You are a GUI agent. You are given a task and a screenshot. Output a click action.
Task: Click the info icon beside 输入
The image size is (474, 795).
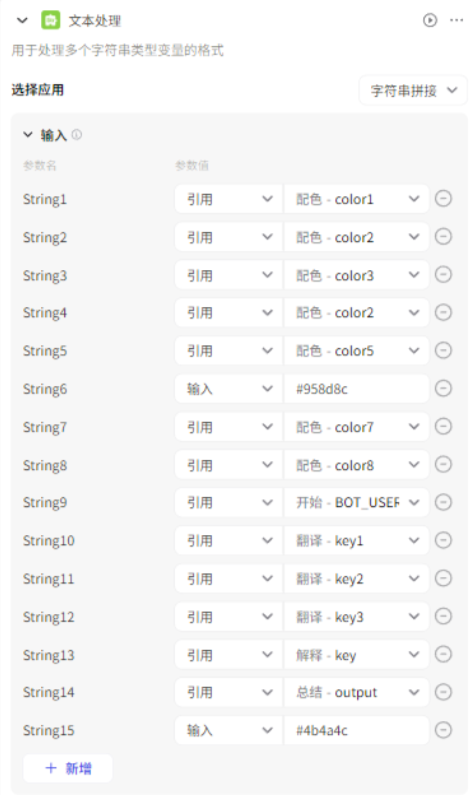77,134
